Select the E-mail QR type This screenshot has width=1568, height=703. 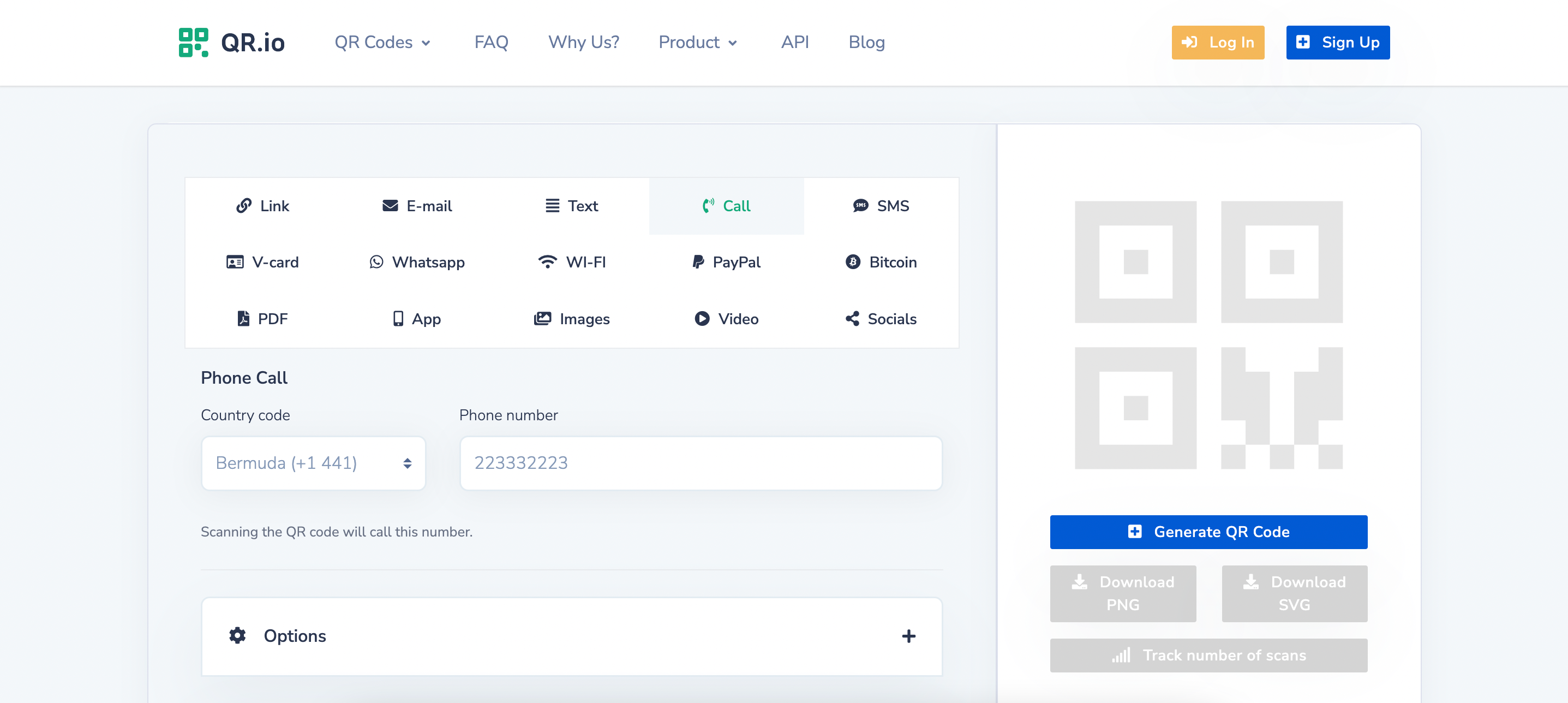click(x=417, y=206)
